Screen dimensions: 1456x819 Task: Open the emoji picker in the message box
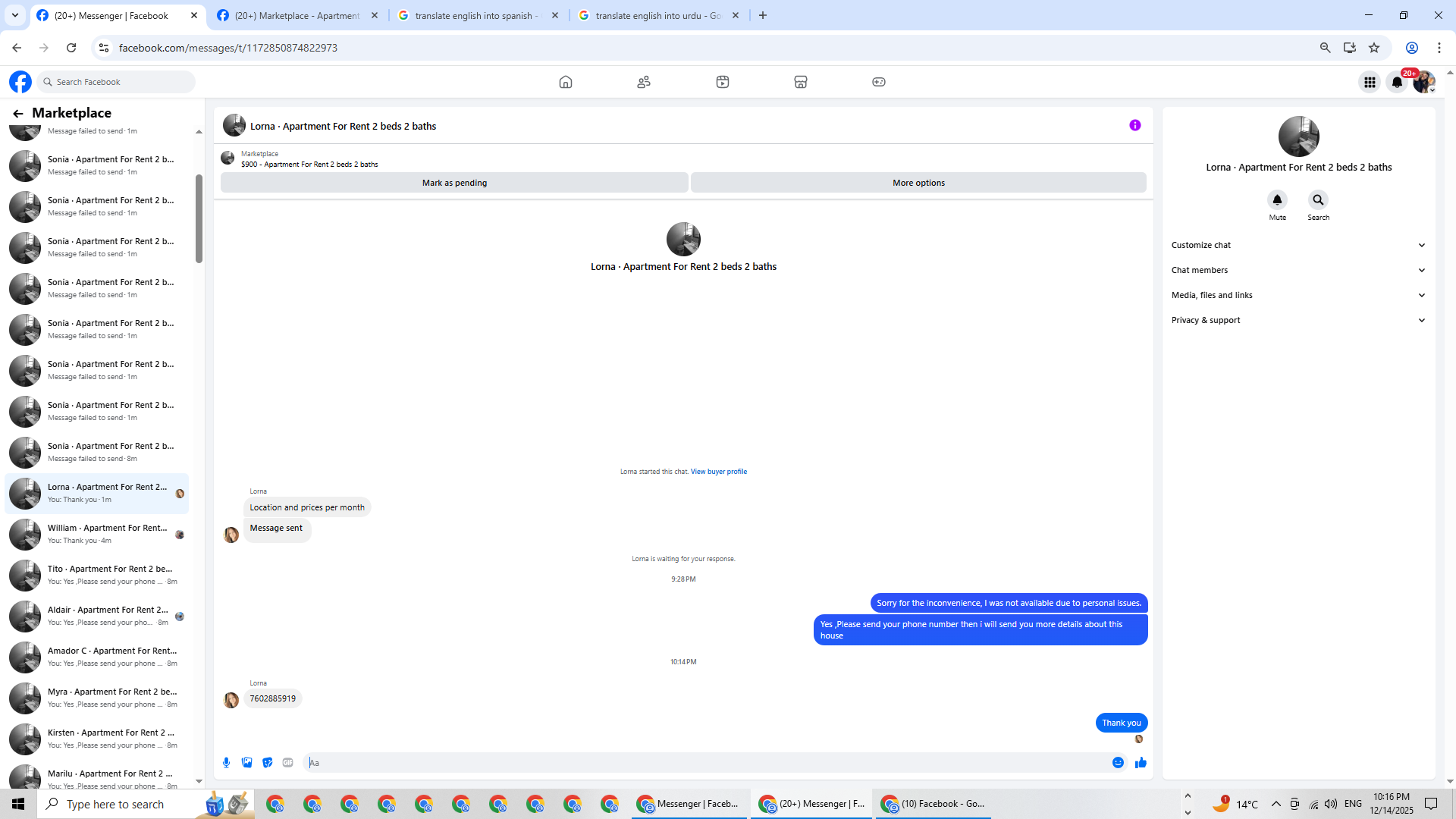click(x=1118, y=763)
